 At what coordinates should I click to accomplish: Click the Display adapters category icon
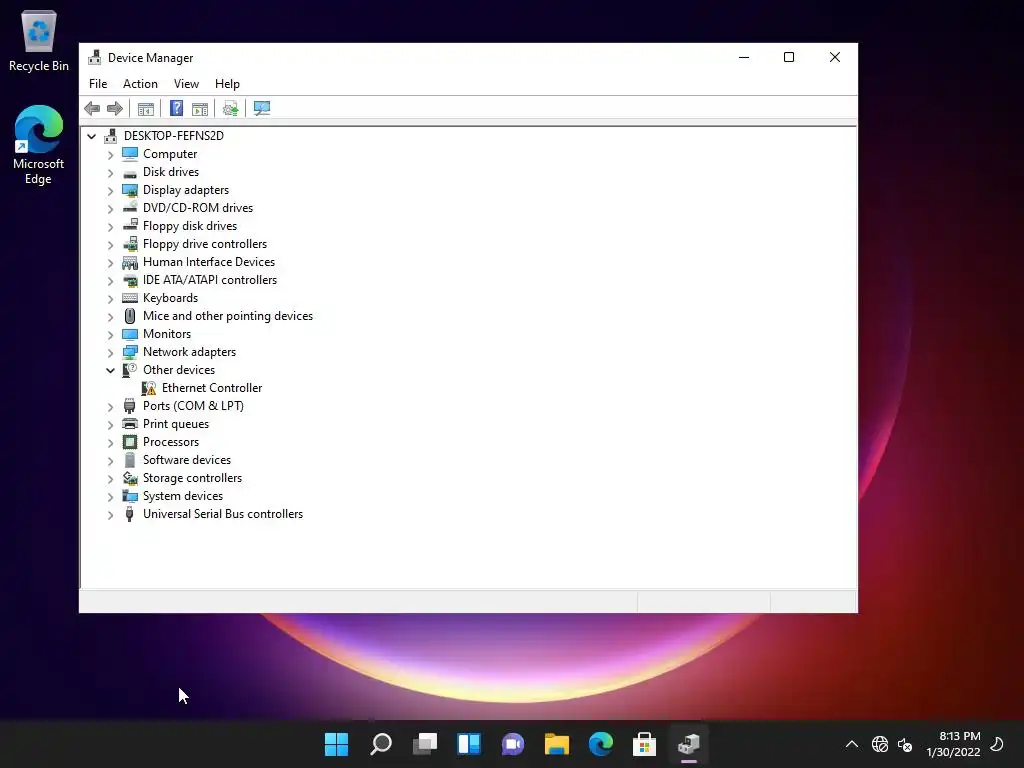pyautogui.click(x=130, y=190)
